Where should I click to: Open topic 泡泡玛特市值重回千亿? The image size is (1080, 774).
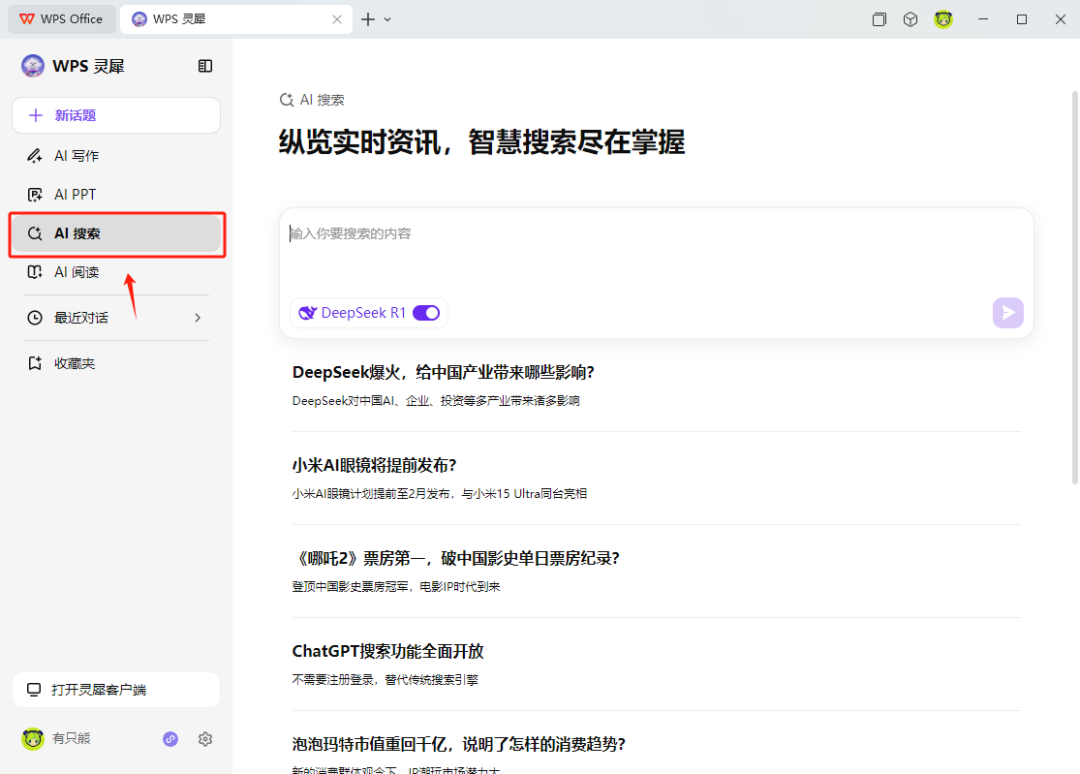[459, 744]
